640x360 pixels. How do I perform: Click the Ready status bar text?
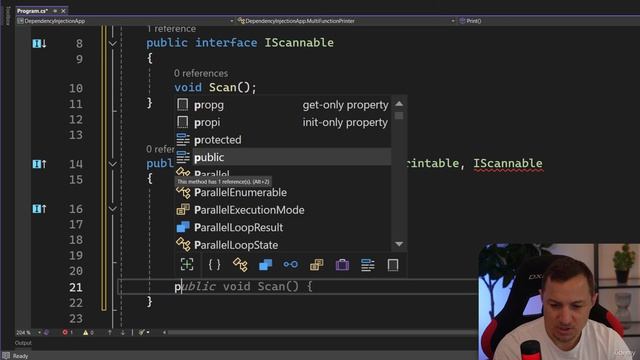pos(20,356)
